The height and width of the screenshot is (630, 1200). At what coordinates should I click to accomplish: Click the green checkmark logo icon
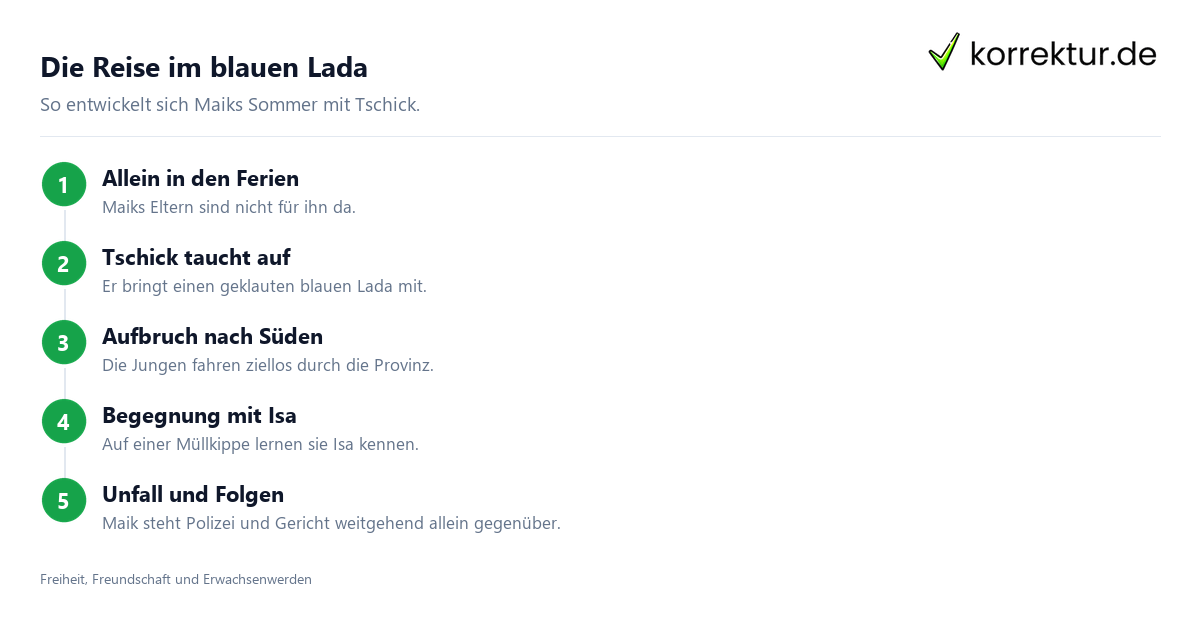point(944,52)
